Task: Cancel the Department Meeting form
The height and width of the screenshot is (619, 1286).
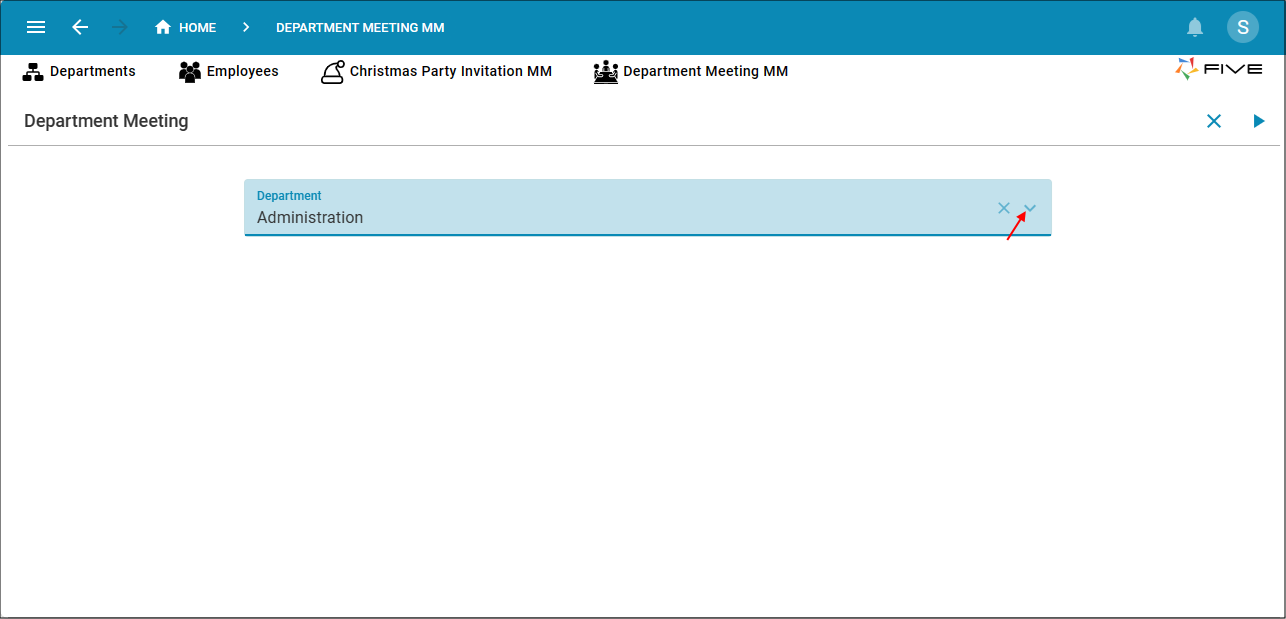Action: 1214,121
